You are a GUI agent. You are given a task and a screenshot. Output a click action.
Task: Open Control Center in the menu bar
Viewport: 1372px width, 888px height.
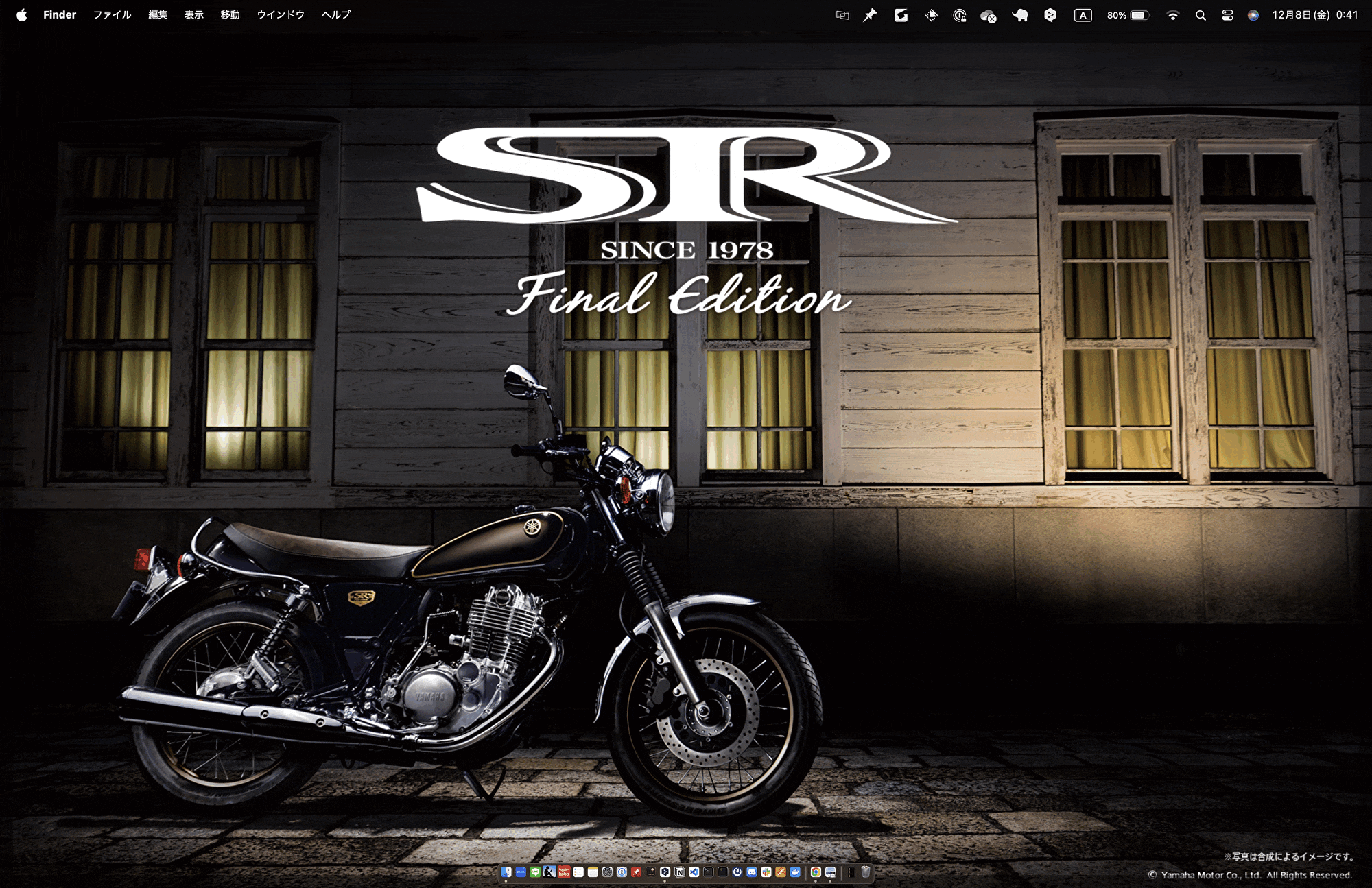point(1227,15)
